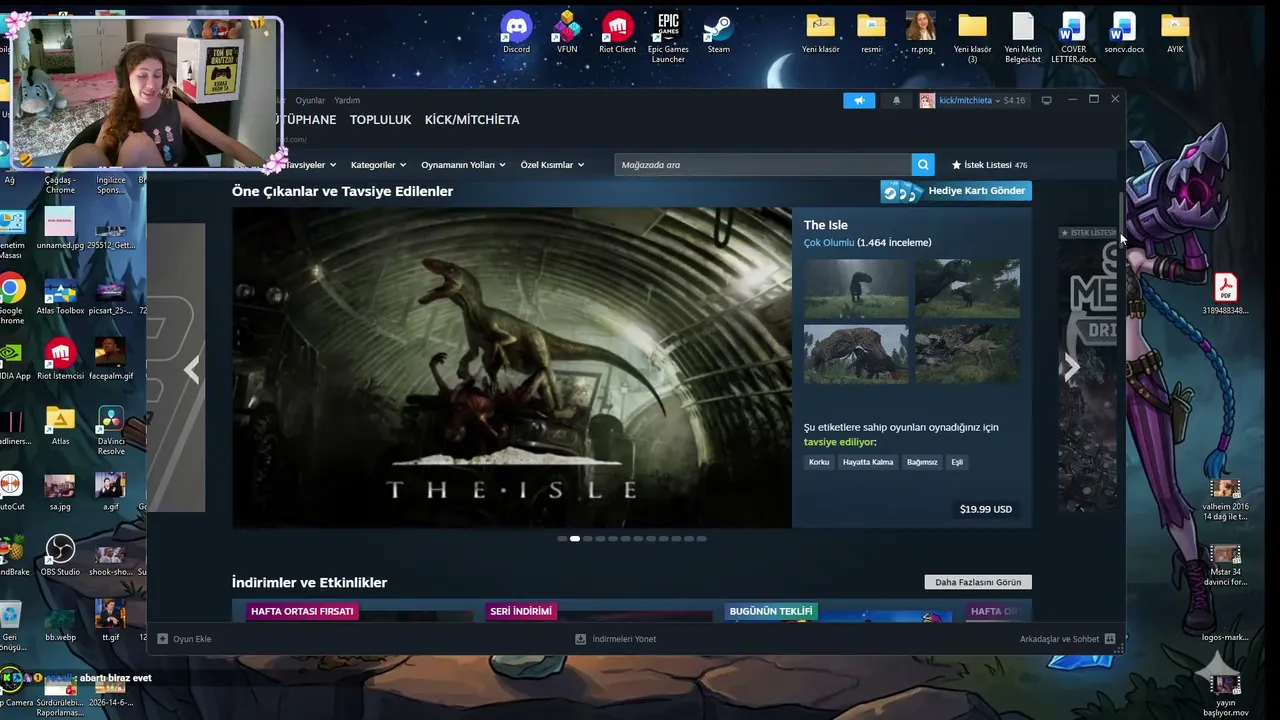Launch the VFUN desktop shortcut

pos(567,33)
